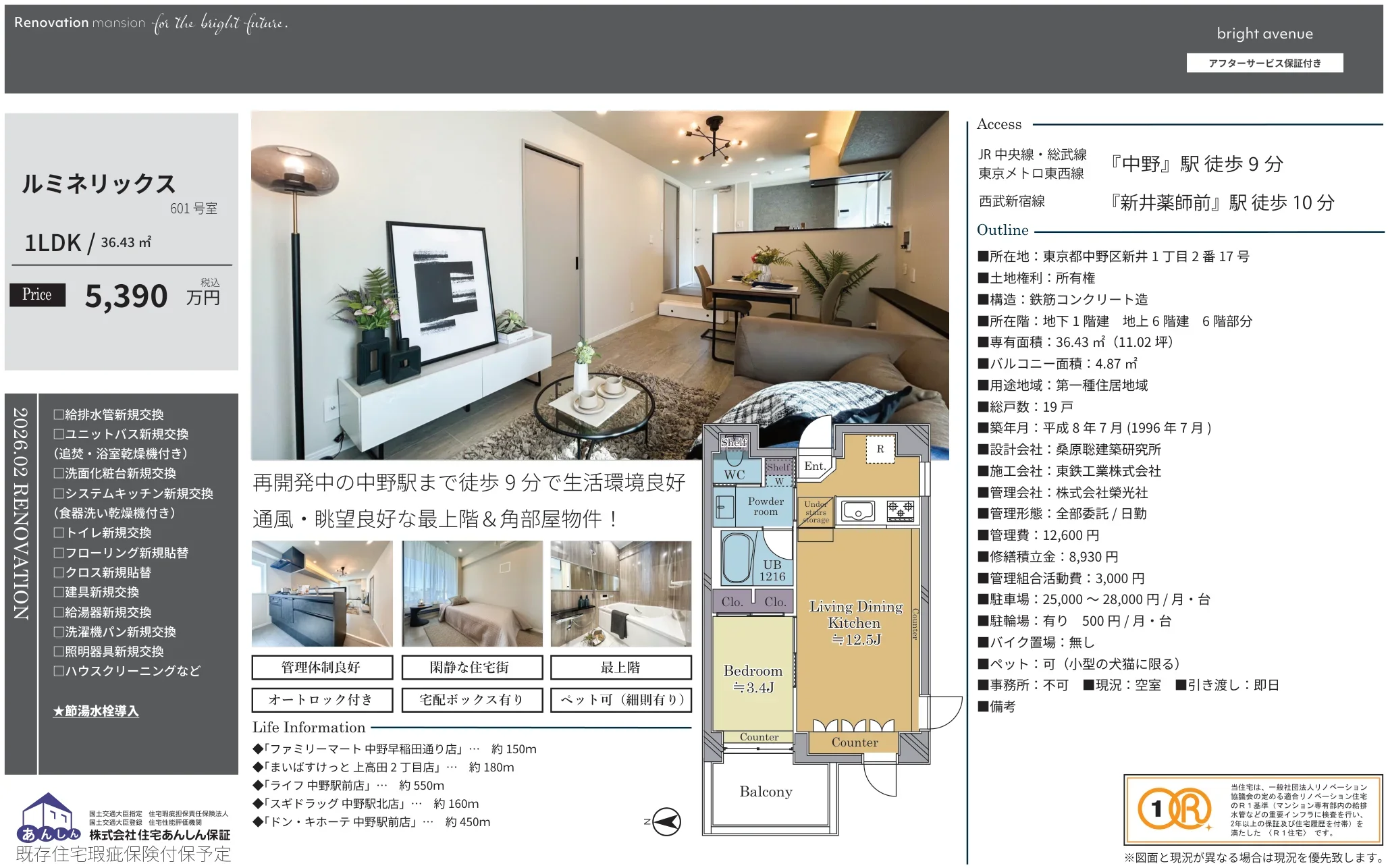This screenshot has height=868, width=1388.
Task: Click the あんしん house logo icon
Action: pyautogui.click(x=49, y=817)
